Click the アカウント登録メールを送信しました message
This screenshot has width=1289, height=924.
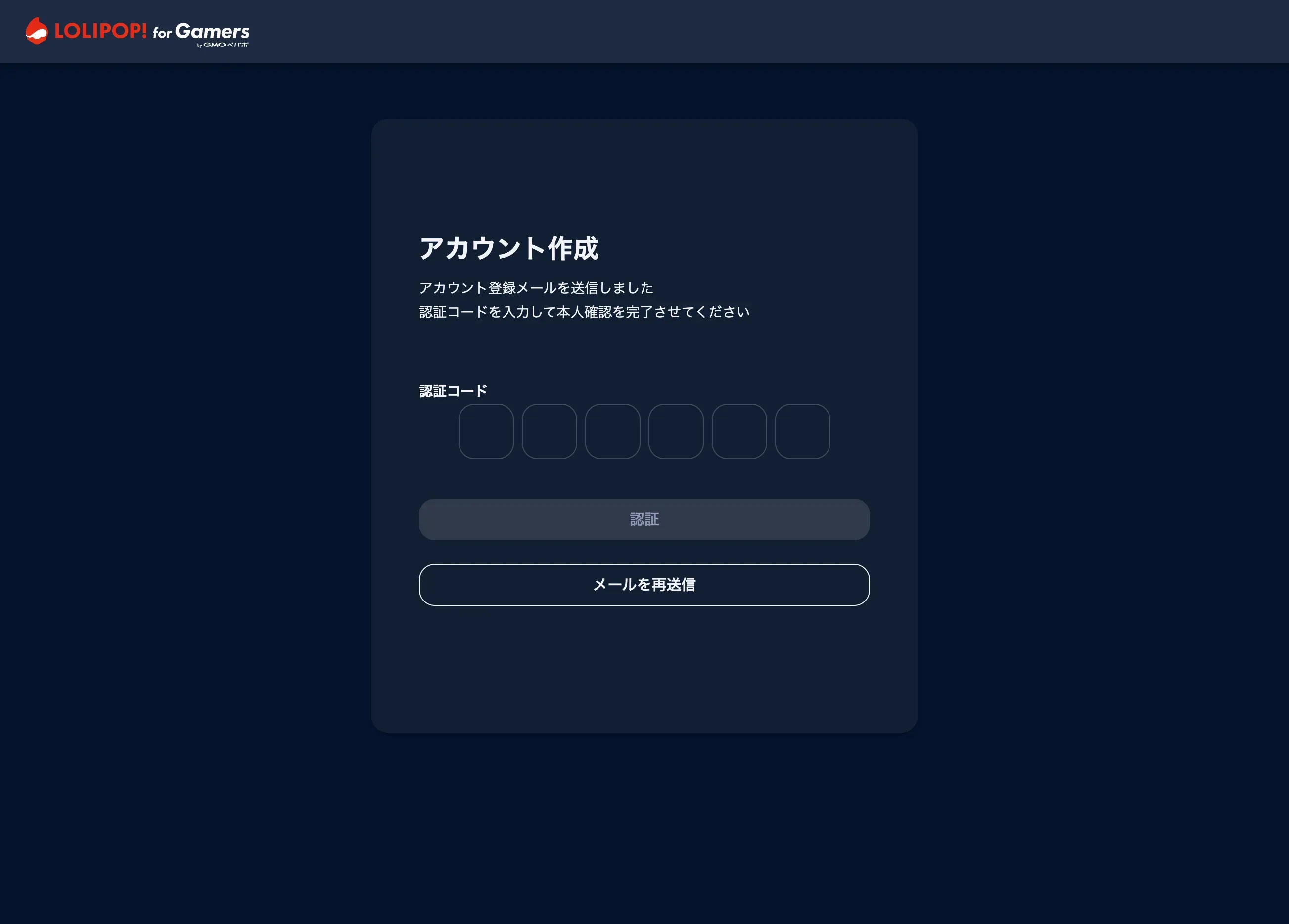coord(536,288)
